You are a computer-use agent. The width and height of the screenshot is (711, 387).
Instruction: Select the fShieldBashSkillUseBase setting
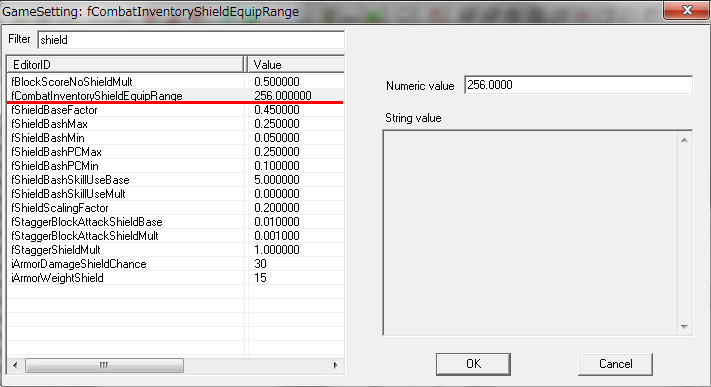click(x=175, y=180)
